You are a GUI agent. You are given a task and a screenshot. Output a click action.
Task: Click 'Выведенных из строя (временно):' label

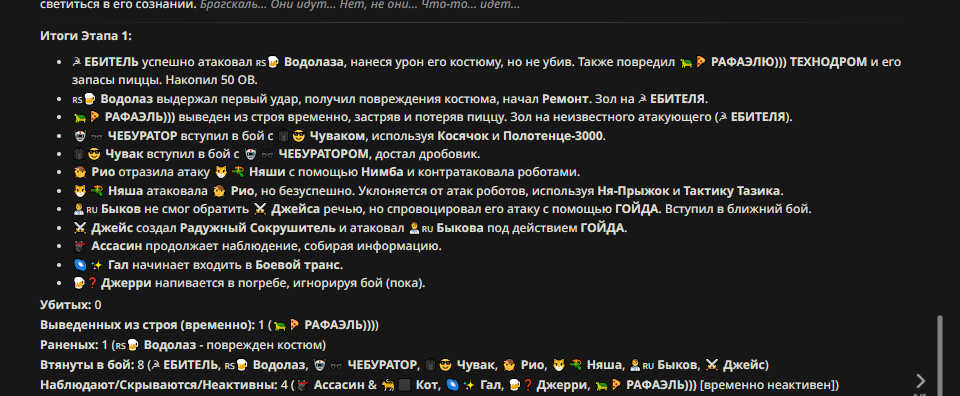coord(148,324)
